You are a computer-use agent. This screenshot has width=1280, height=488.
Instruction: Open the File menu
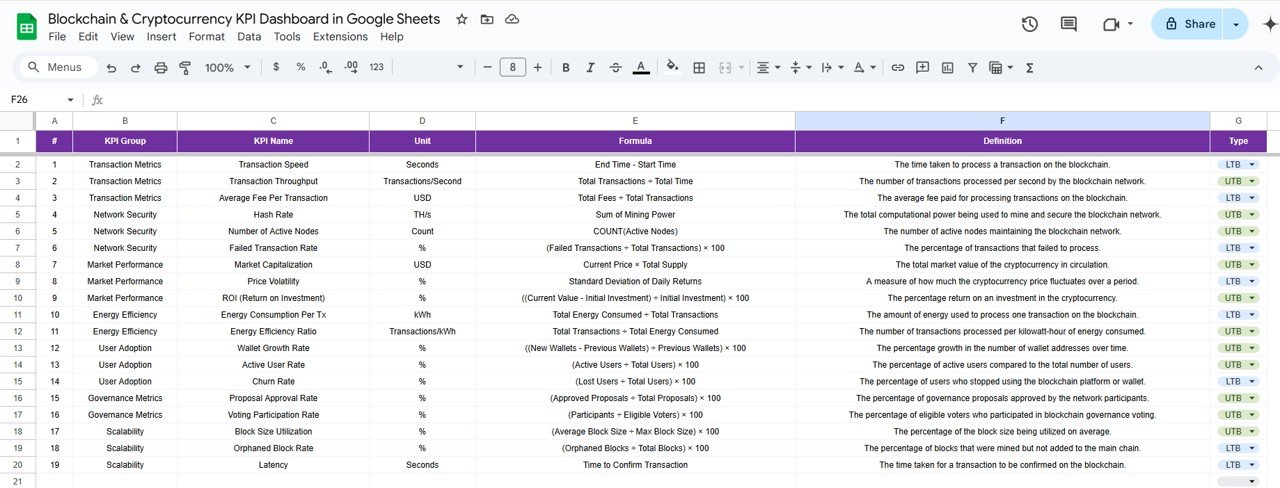(57, 37)
